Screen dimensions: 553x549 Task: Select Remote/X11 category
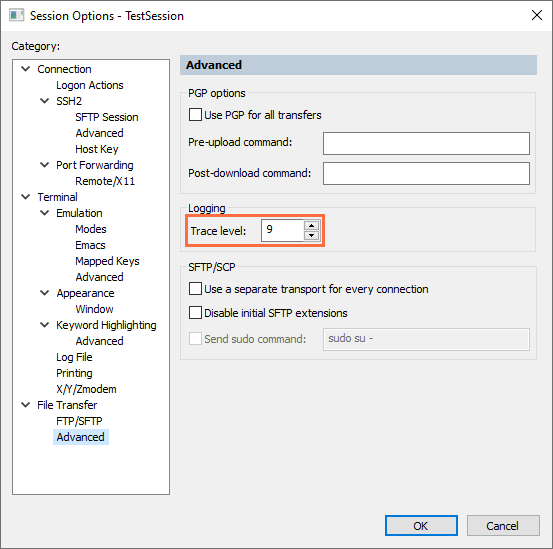pos(105,181)
